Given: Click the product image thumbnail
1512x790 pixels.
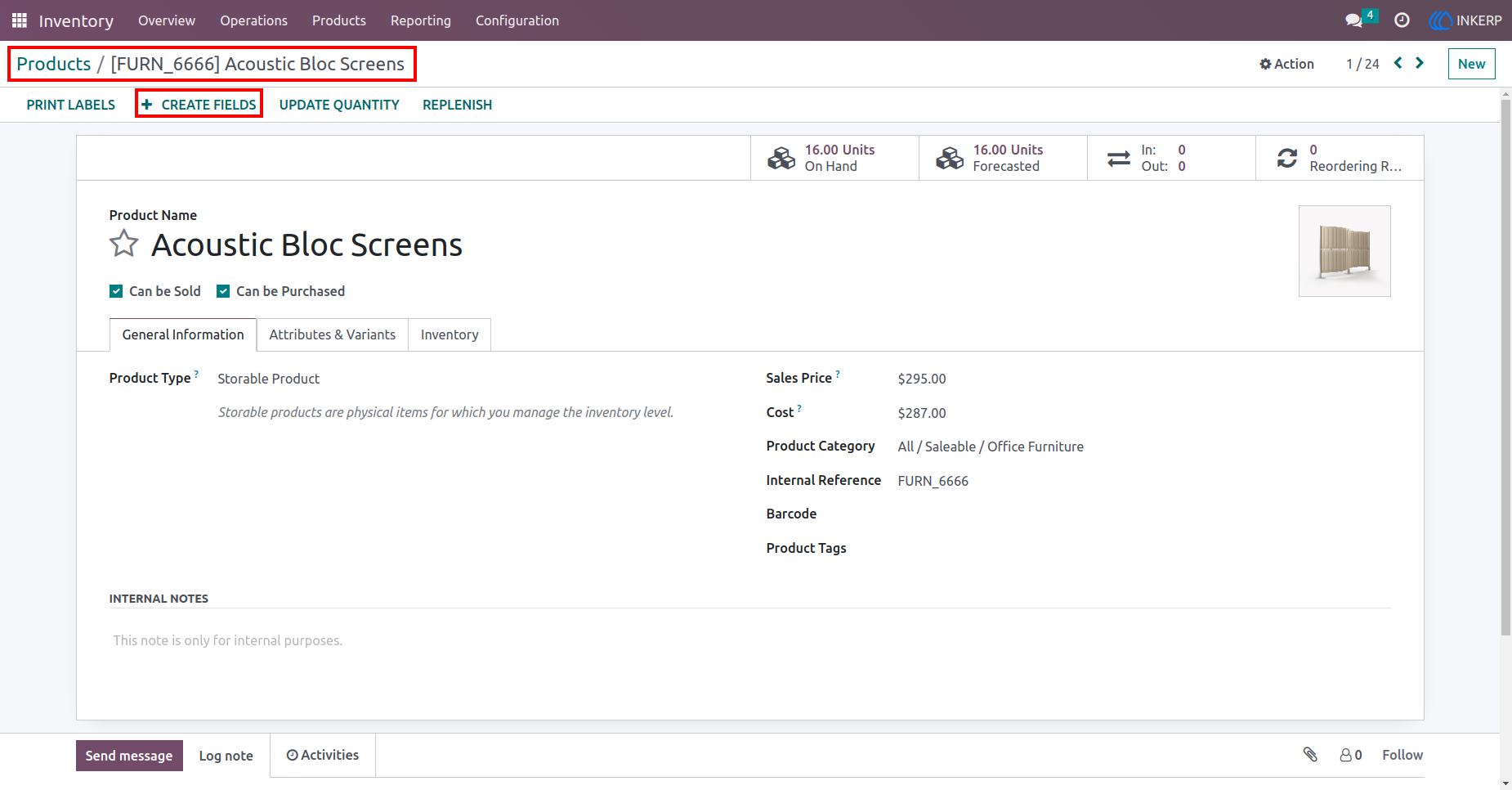Looking at the screenshot, I should (1344, 251).
